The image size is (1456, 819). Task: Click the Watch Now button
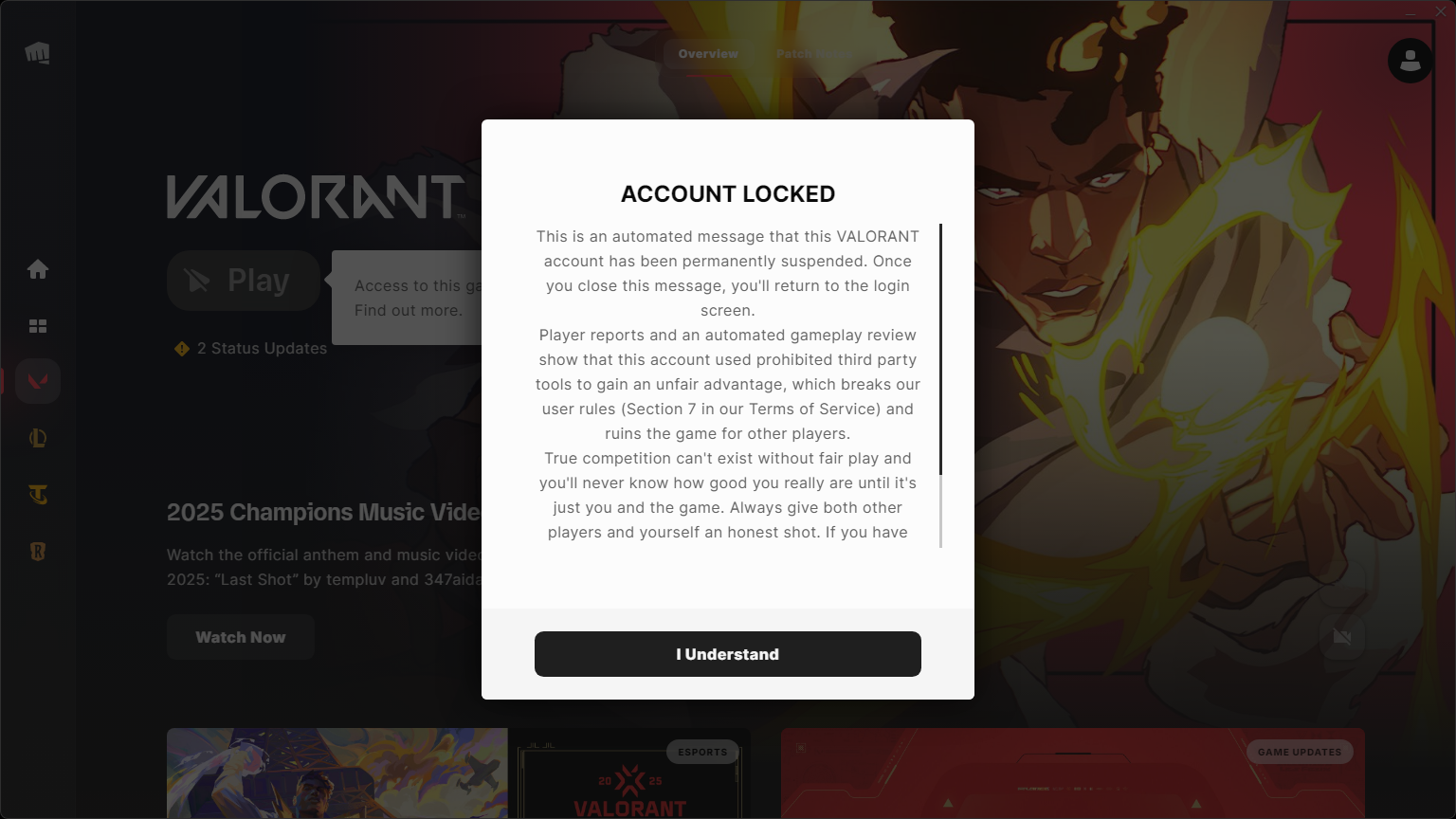241,637
